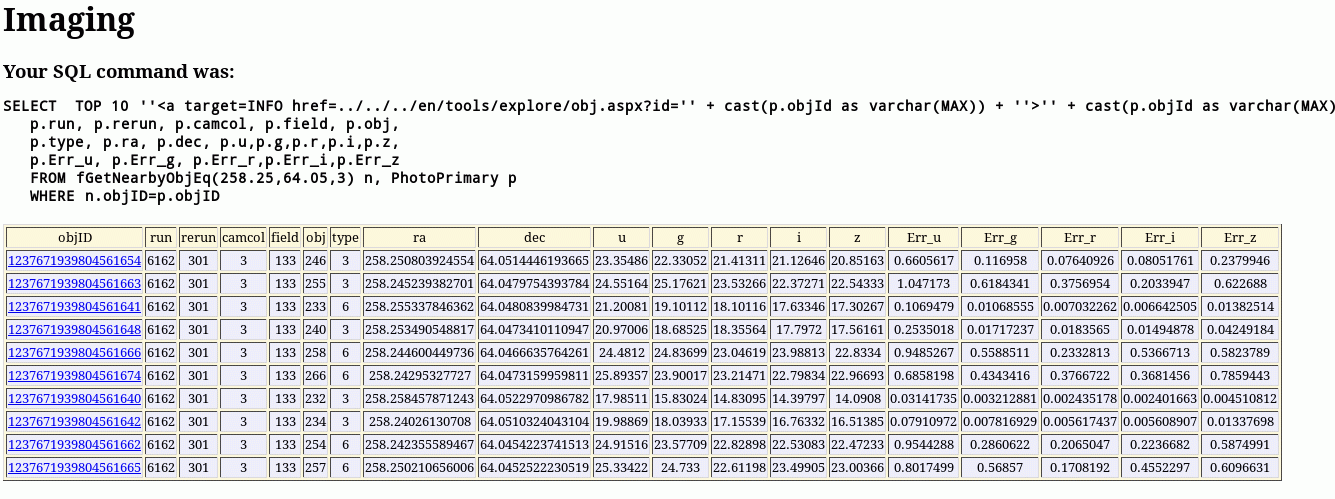Click r value 18.10116

click(740, 306)
